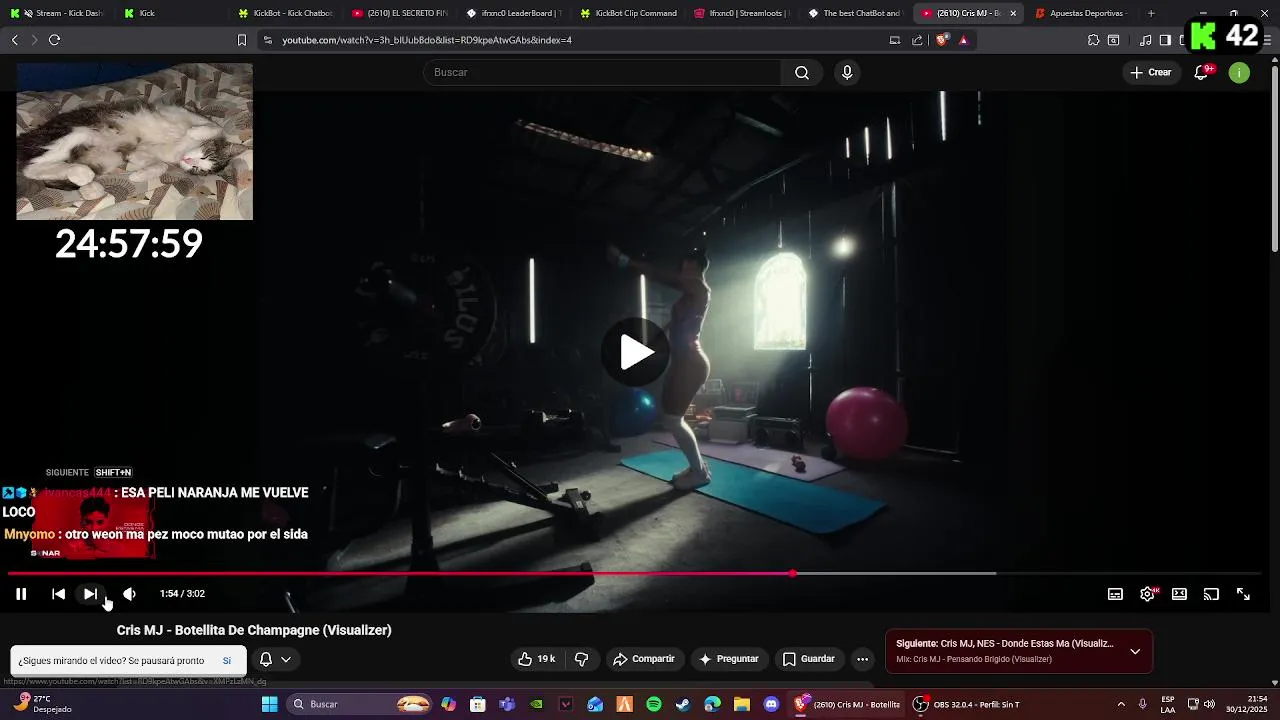The width and height of the screenshot is (1280, 720).
Task: Go back in browser history
Action: 14,40
